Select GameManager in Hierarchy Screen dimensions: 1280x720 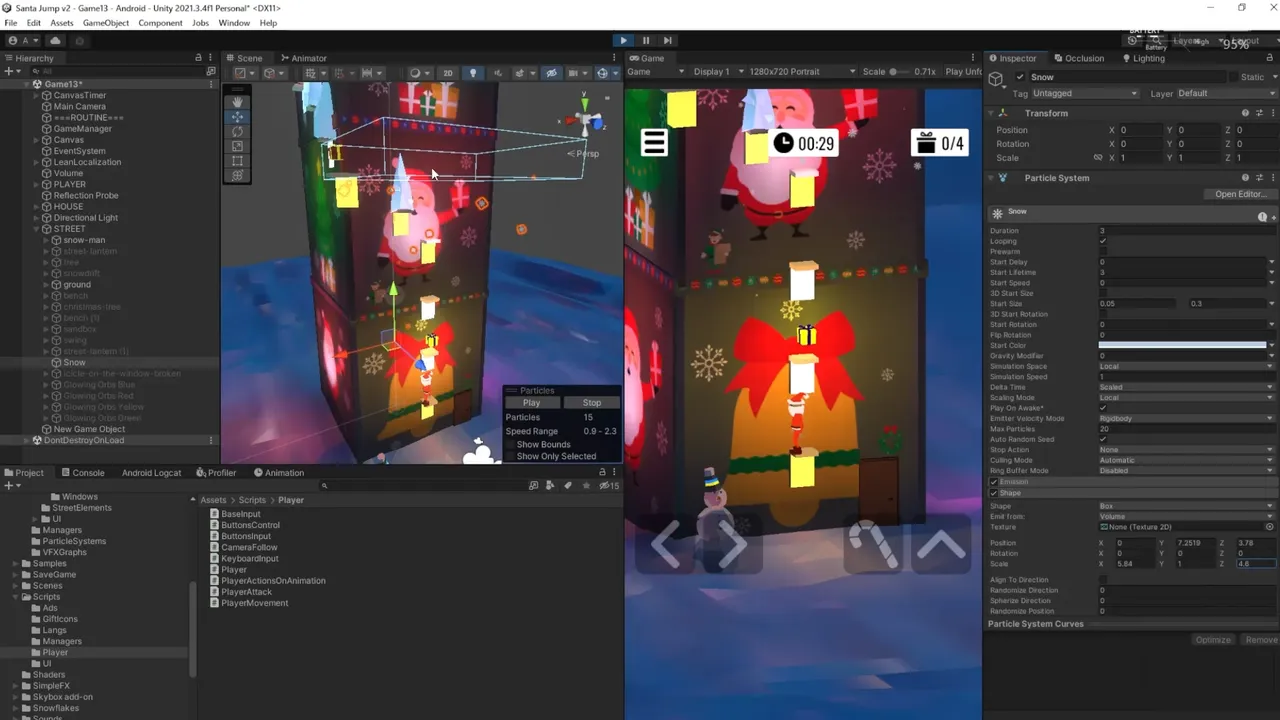82,128
